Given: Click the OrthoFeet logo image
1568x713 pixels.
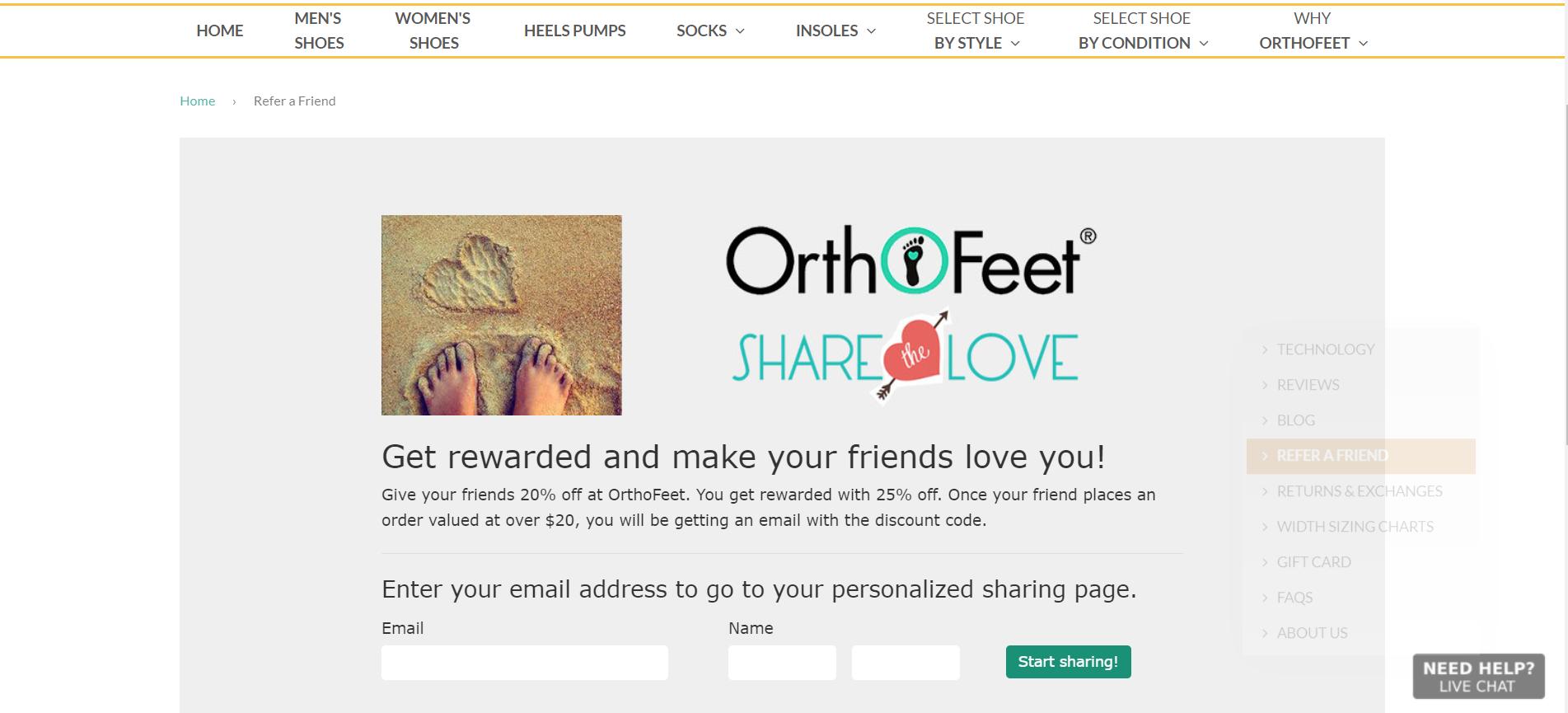Looking at the screenshot, I should pos(910,260).
